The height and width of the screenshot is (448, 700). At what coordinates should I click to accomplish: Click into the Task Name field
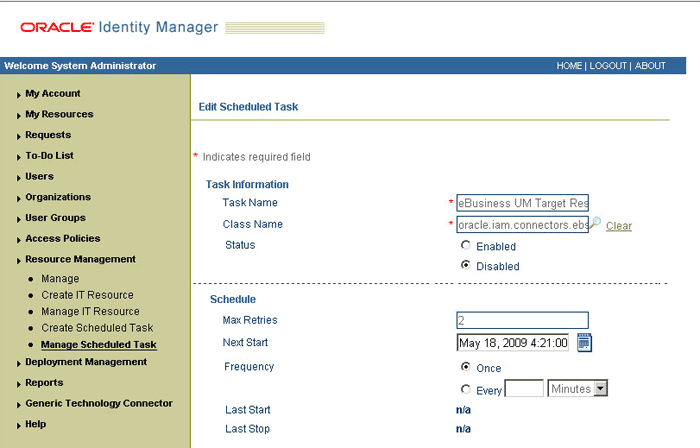[522, 203]
